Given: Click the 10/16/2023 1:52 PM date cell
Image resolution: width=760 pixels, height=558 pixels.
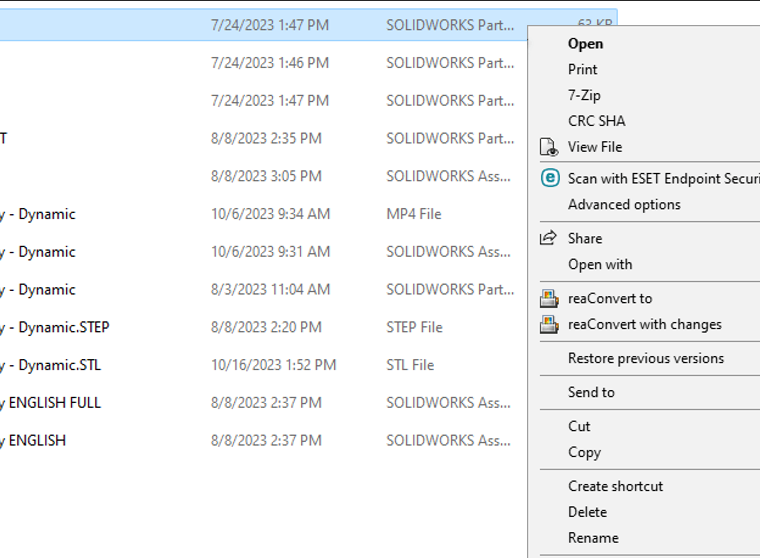Looking at the screenshot, I should coord(273,365).
